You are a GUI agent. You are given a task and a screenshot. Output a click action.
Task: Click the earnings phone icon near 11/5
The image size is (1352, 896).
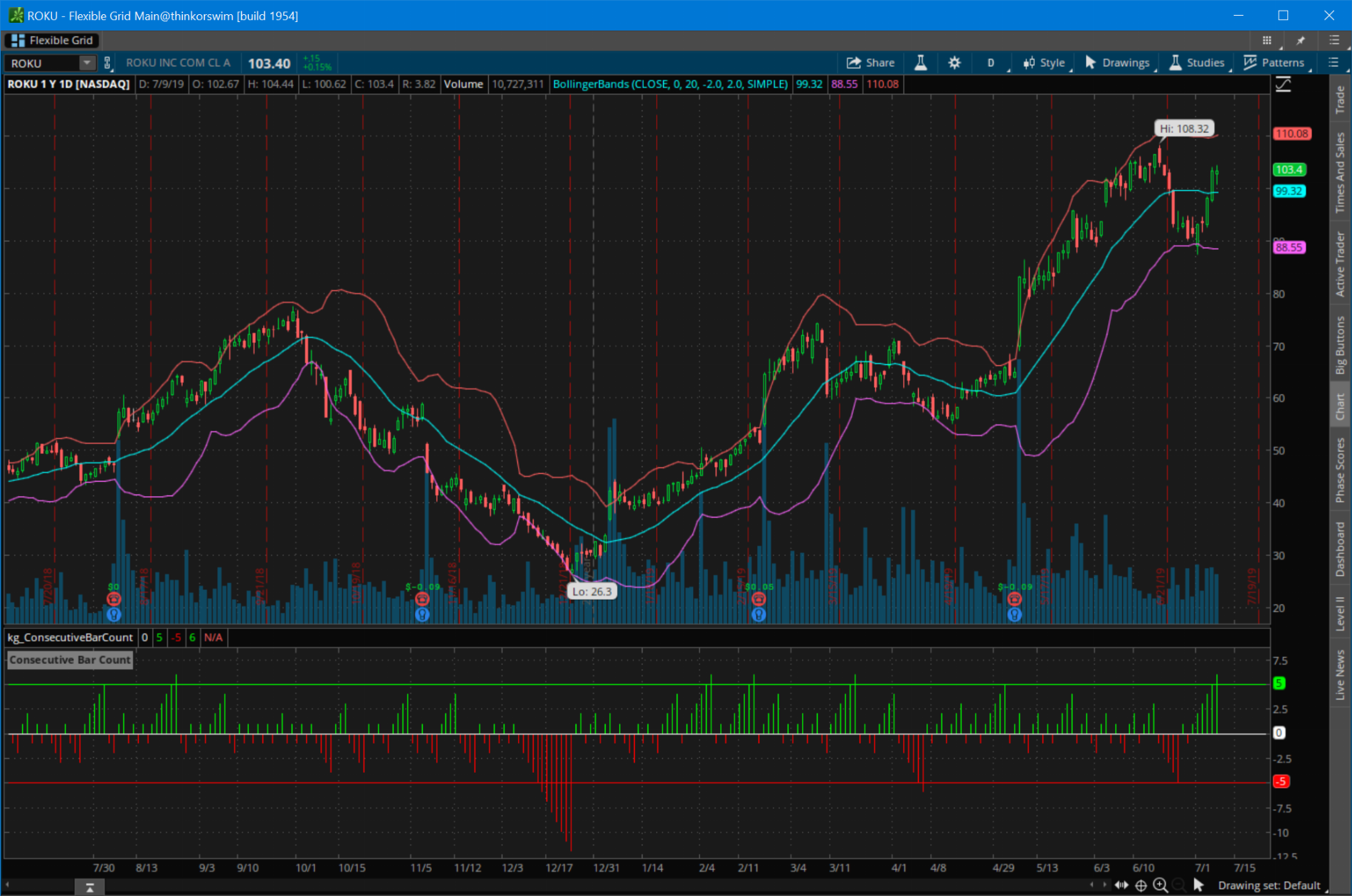pyautogui.click(x=422, y=599)
